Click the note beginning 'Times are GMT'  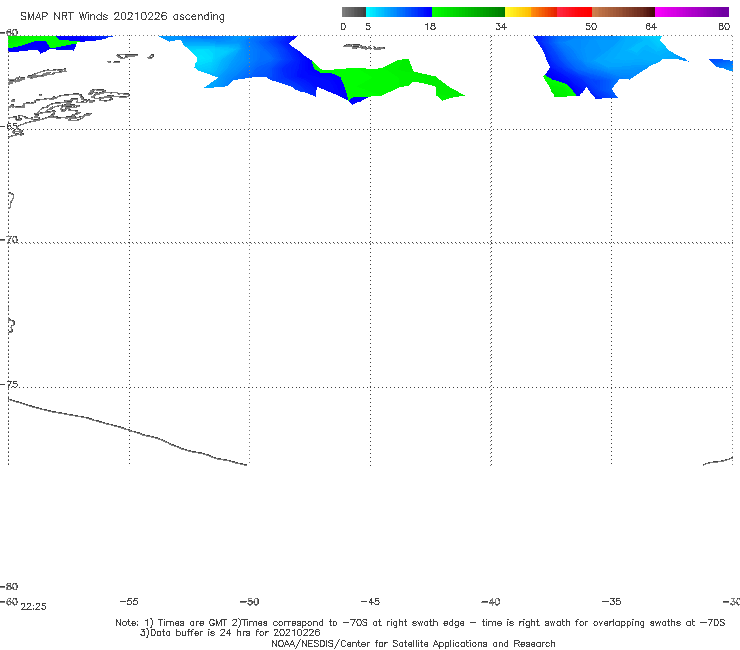click(x=420, y=623)
